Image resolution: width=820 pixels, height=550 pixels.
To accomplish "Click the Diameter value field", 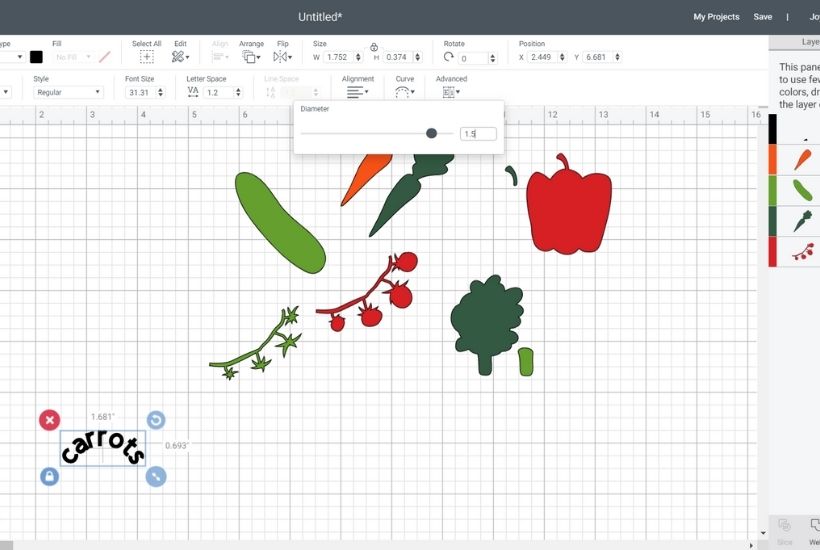I will point(478,134).
